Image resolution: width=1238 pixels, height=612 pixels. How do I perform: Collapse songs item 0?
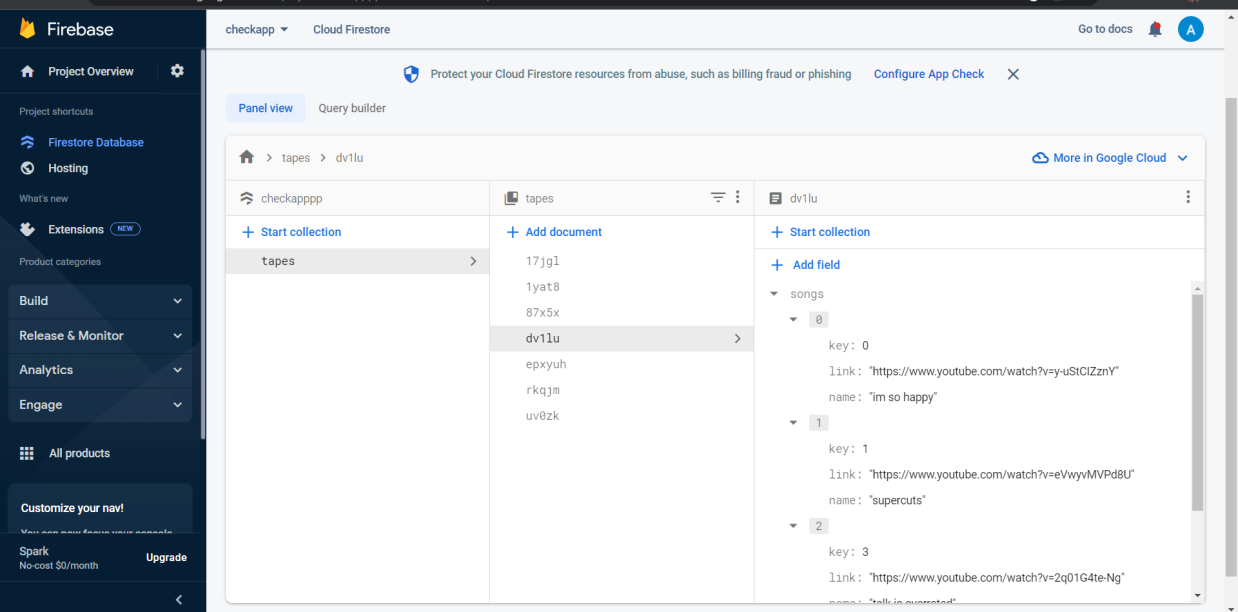click(794, 320)
